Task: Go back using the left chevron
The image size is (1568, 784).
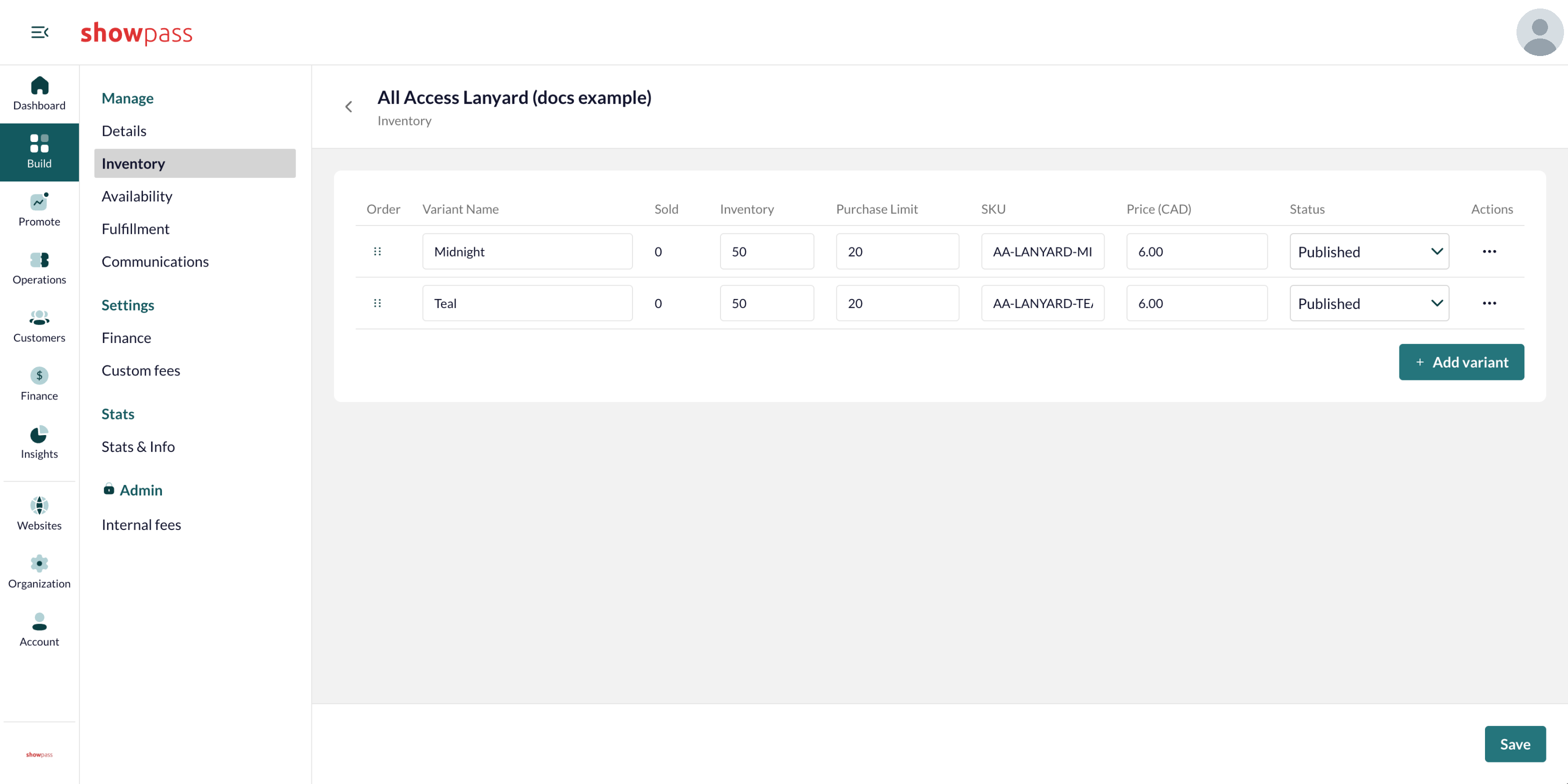Action: pyautogui.click(x=349, y=106)
